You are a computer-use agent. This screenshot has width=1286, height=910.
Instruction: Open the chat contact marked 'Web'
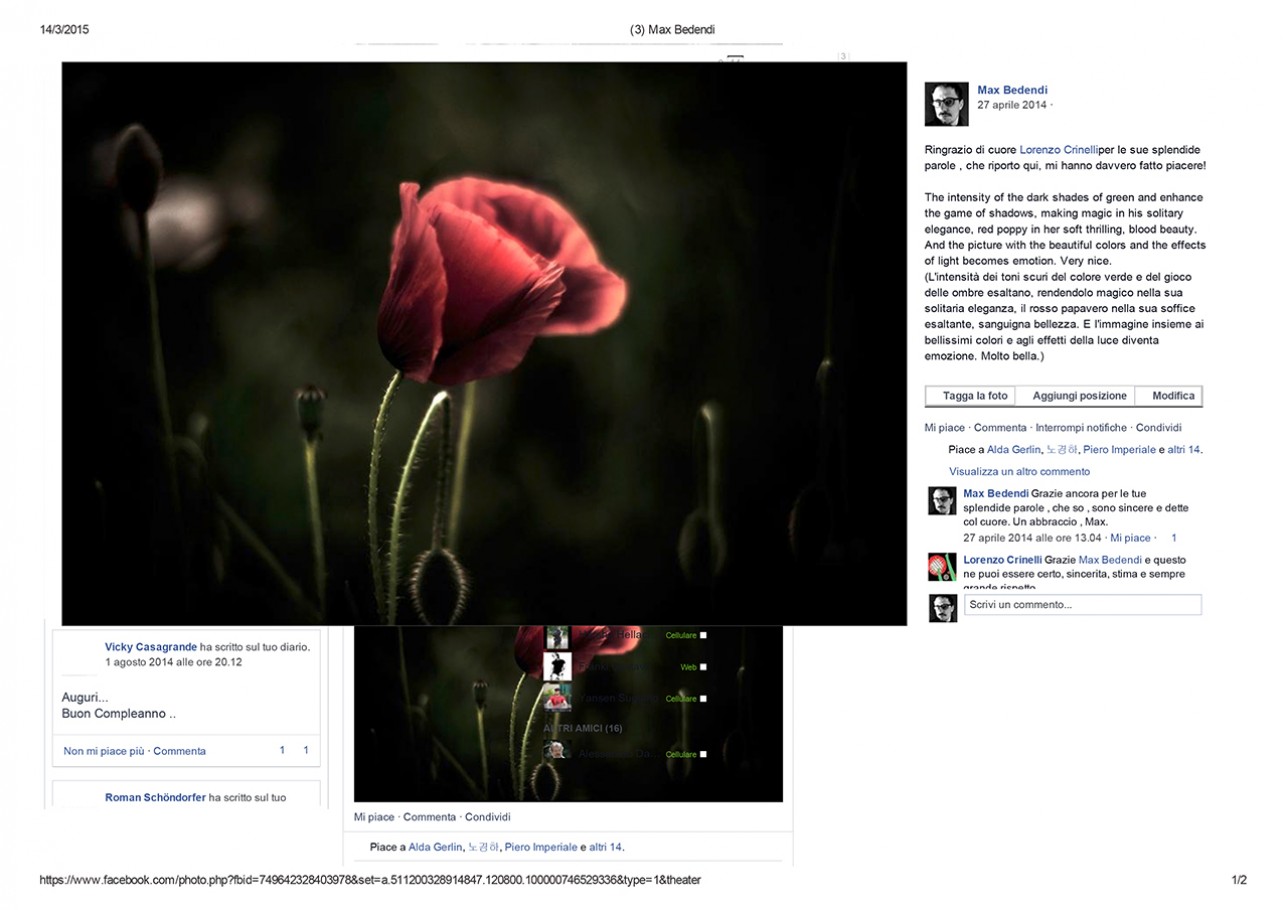pyautogui.click(x=627, y=667)
